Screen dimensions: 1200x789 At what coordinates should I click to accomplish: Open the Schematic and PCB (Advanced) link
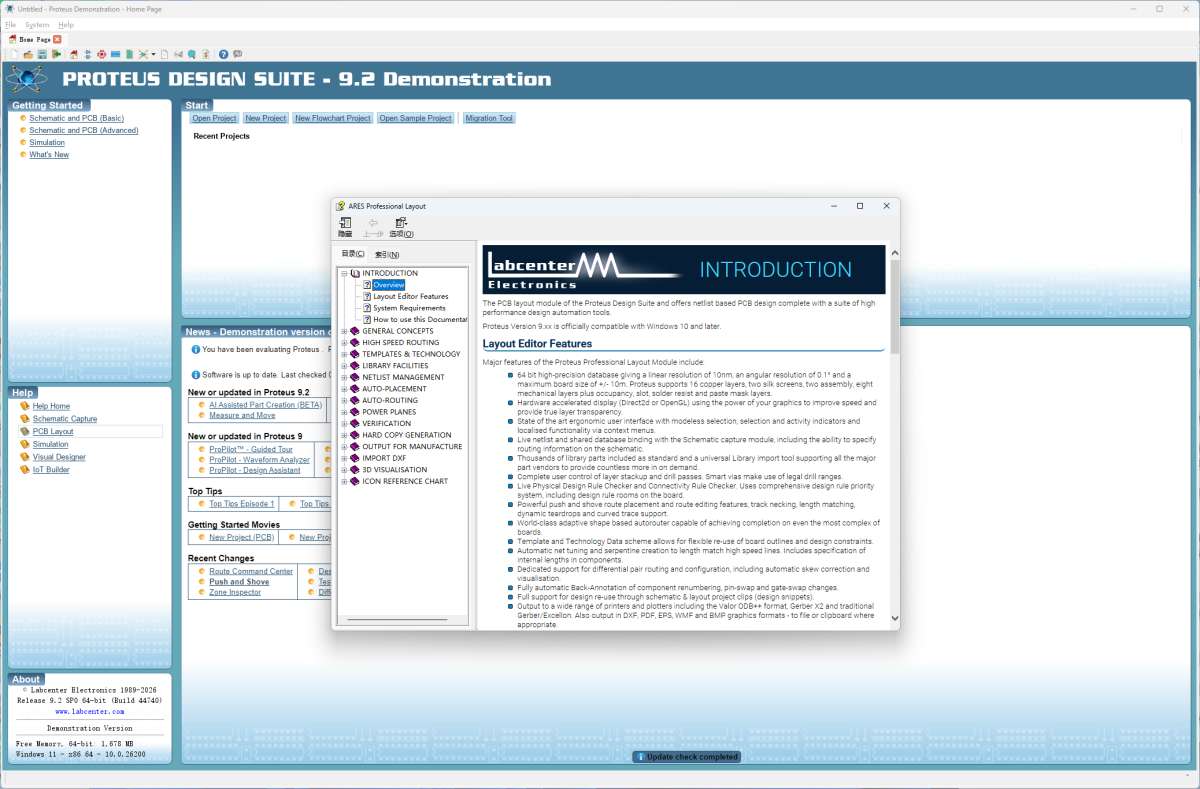pyautogui.click(x=84, y=130)
